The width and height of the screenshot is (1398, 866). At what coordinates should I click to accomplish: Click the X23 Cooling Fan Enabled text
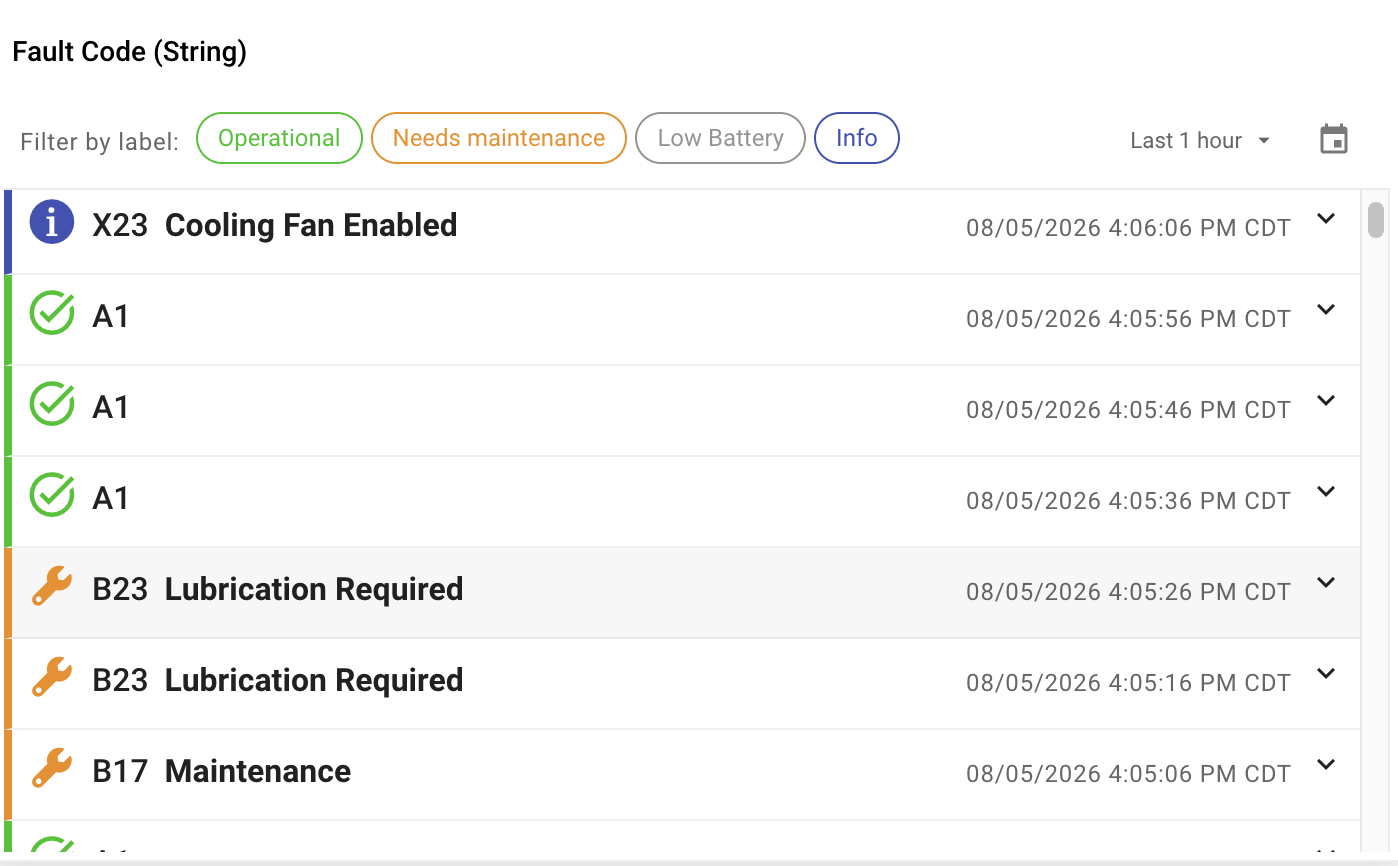point(275,225)
